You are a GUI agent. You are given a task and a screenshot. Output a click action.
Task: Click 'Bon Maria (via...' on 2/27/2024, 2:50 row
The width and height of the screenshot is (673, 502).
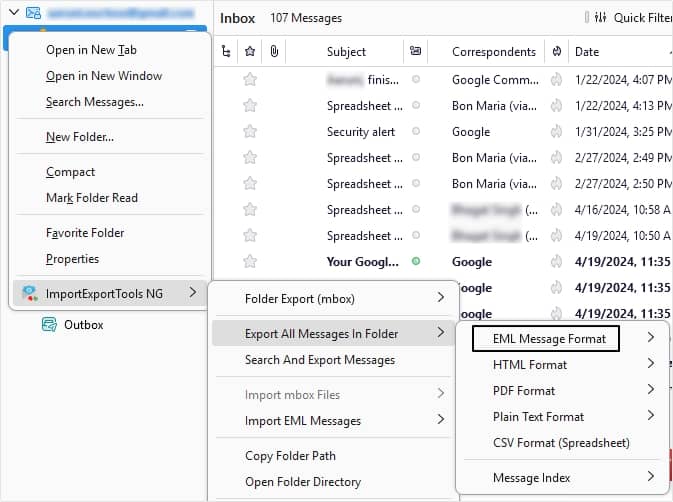coord(494,184)
